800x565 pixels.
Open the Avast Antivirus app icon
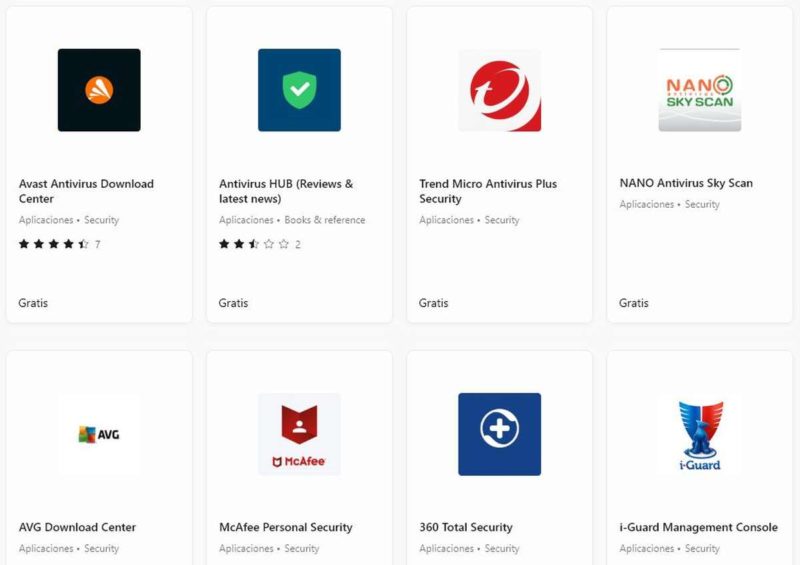[99, 90]
